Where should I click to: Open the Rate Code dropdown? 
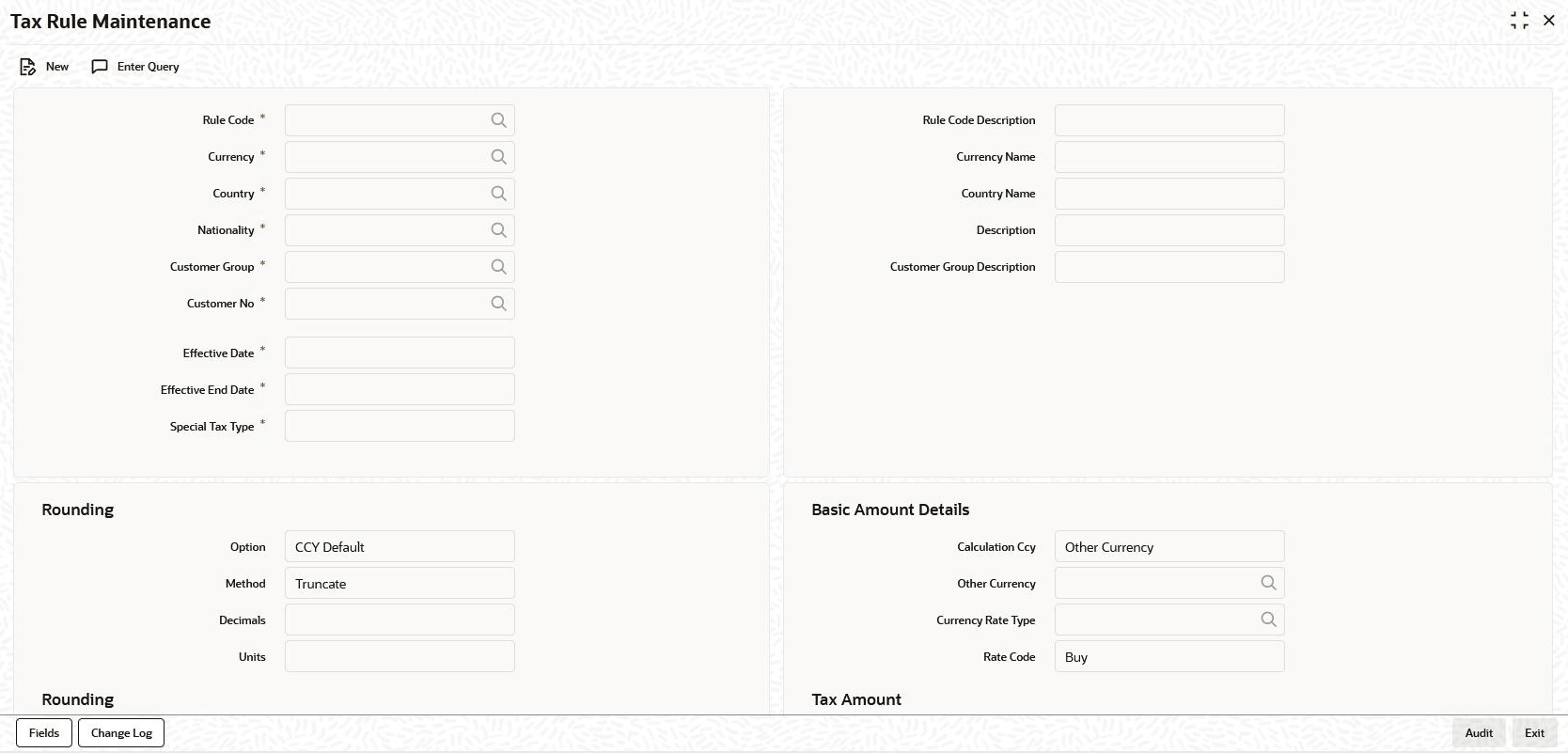pos(1169,657)
